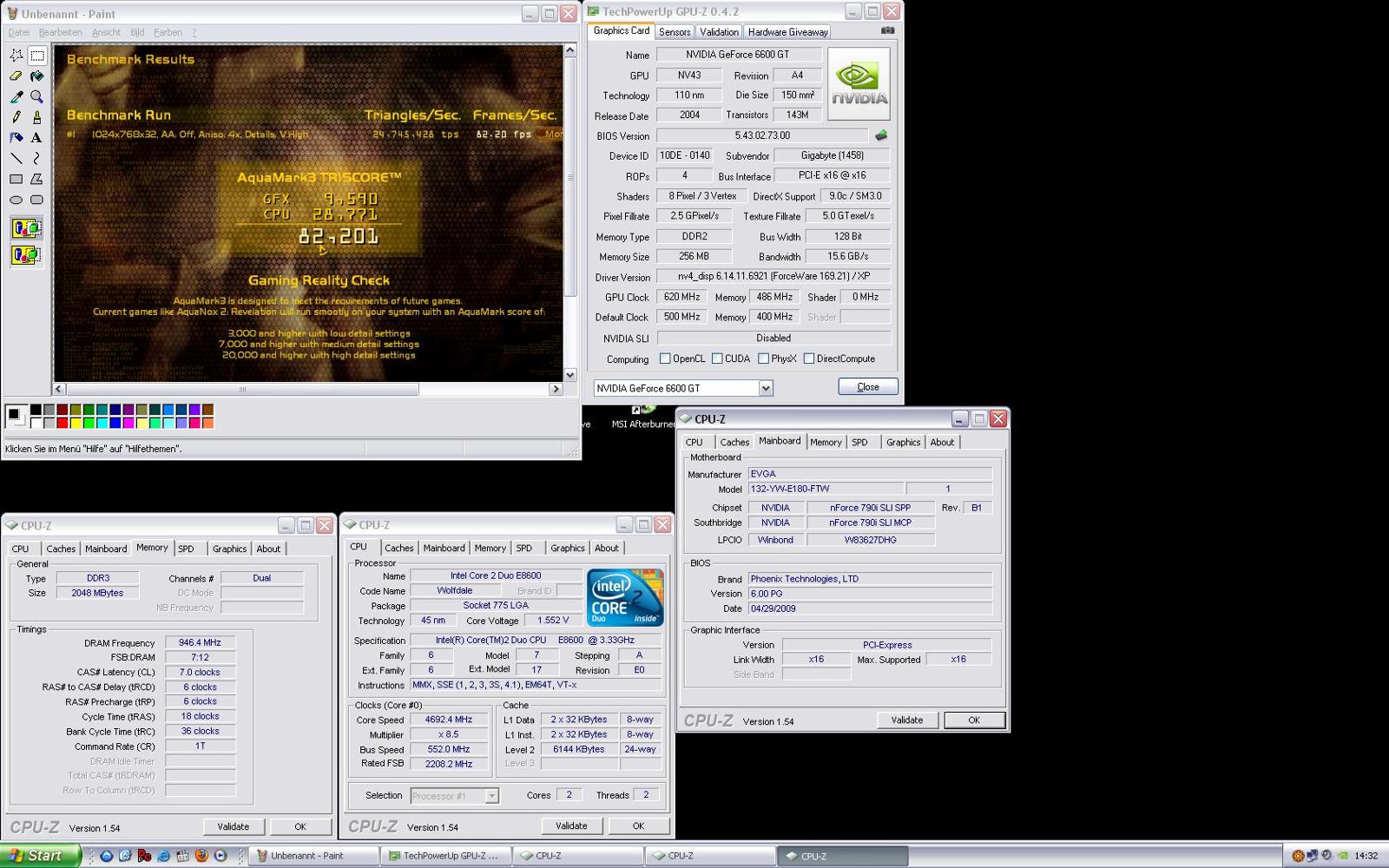This screenshot has width=1389, height=868.
Task: Expand the GPU selection dropdown showing GeForce 6600 GT
Action: click(766, 388)
